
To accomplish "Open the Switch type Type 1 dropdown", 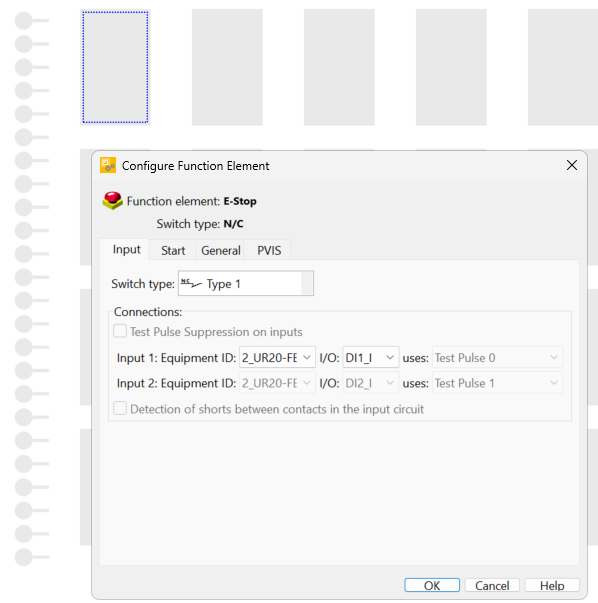I will click(x=246, y=283).
